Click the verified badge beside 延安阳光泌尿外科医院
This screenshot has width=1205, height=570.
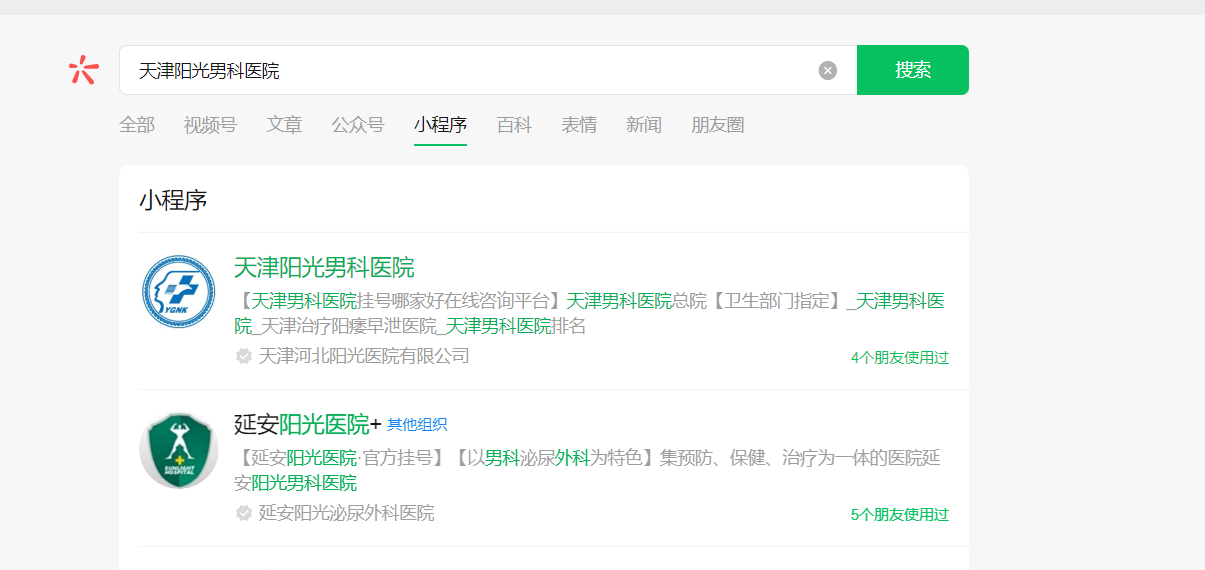(243, 513)
